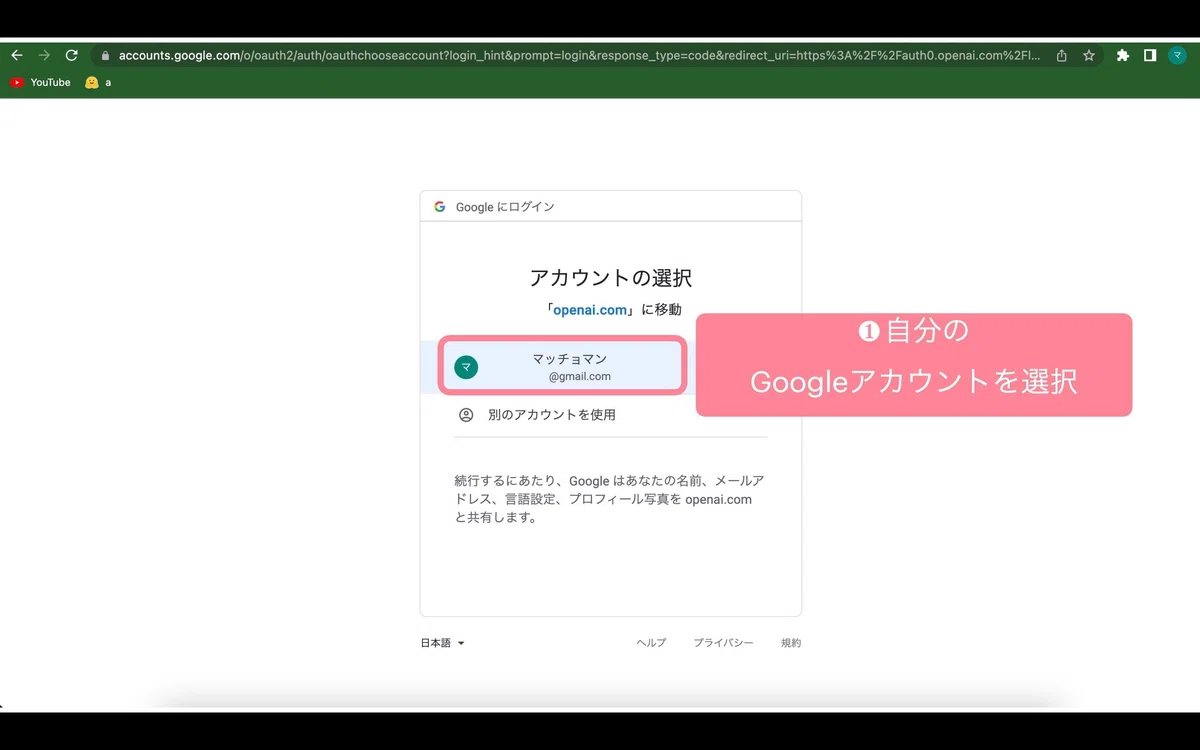The width and height of the screenshot is (1200, 750).
Task: Open the プライバシー link
Action: [723, 643]
